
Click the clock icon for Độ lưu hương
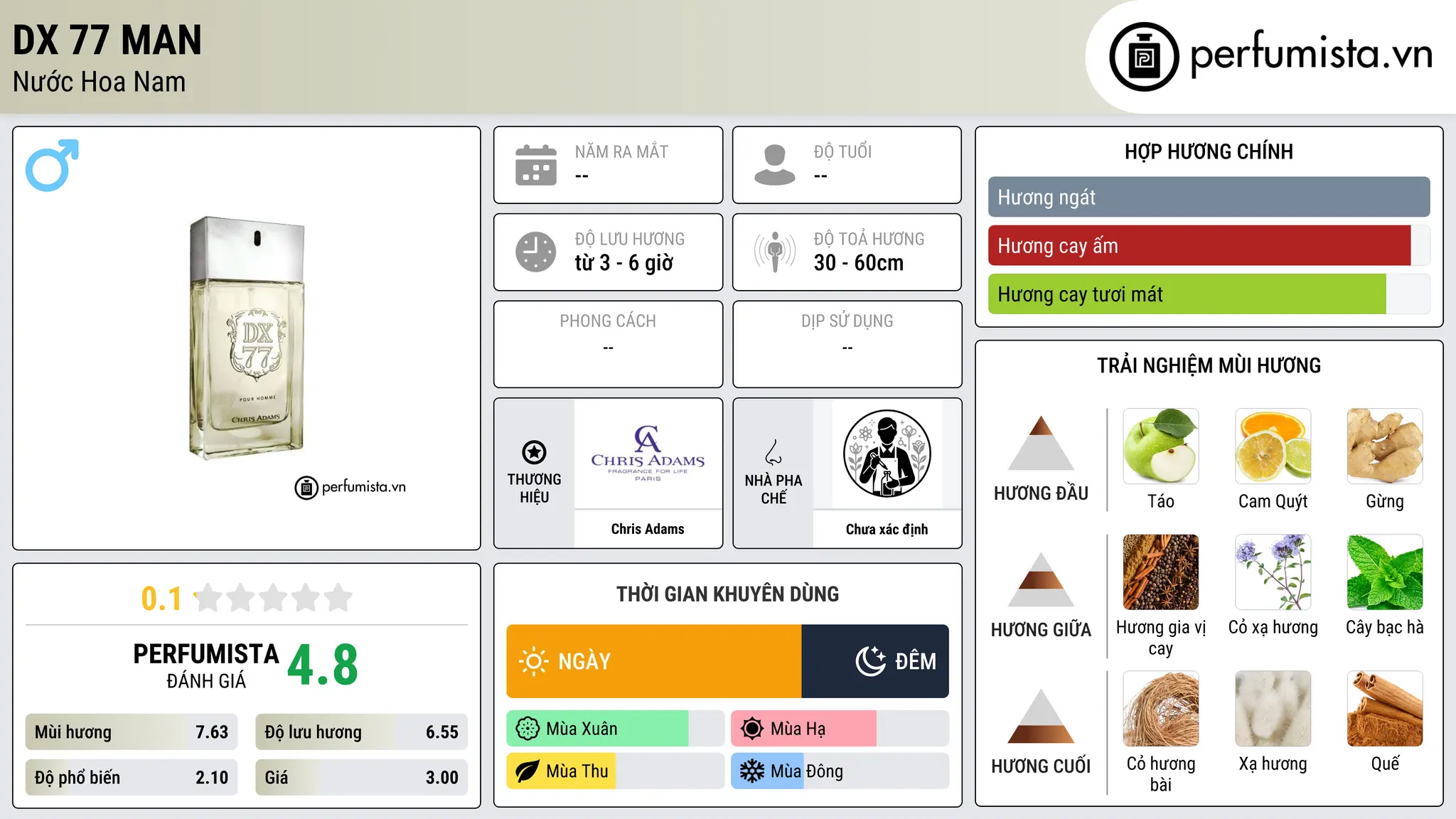[x=536, y=252]
